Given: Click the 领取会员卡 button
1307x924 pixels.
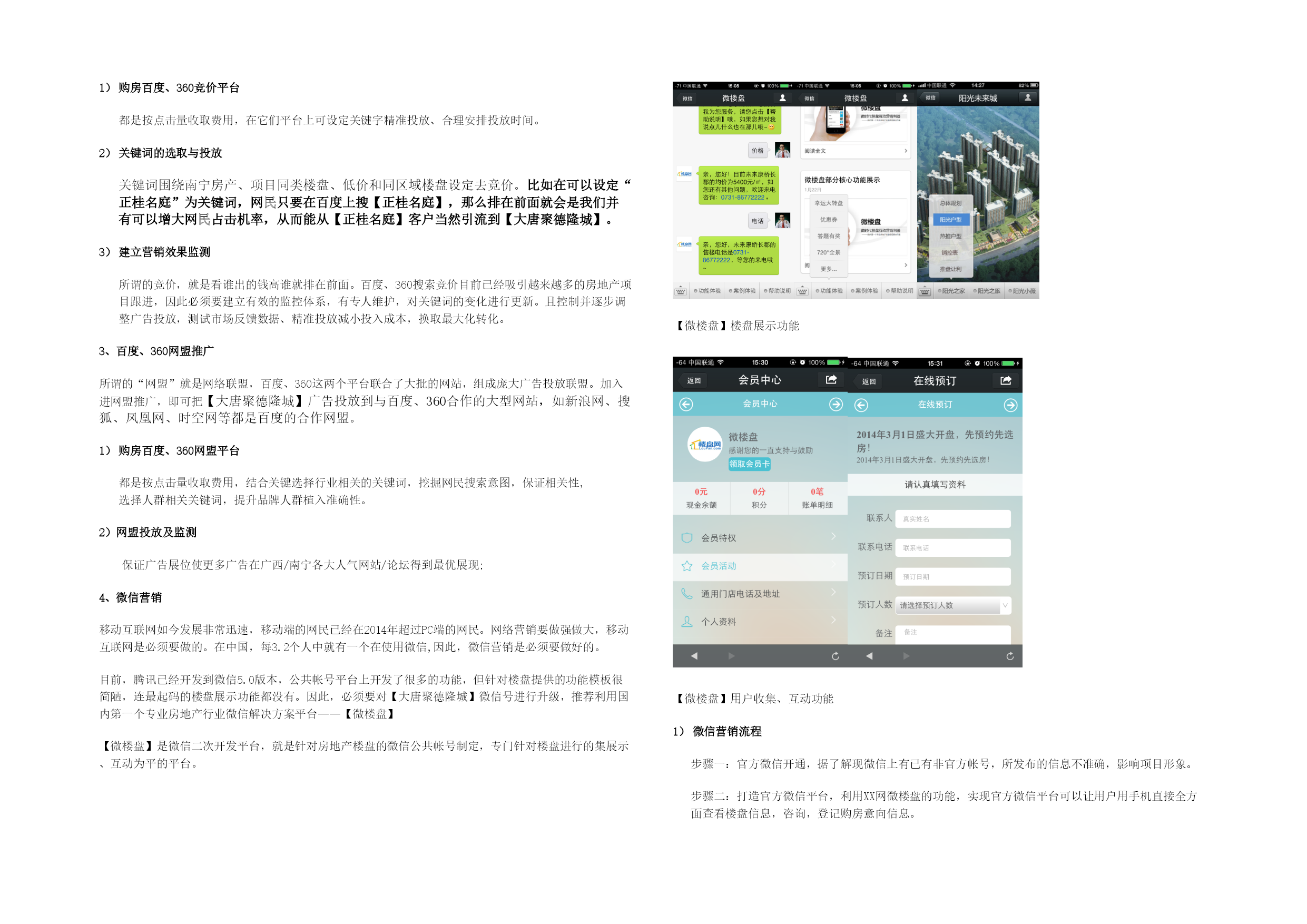Looking at the screenshot, I should [749, 464].
